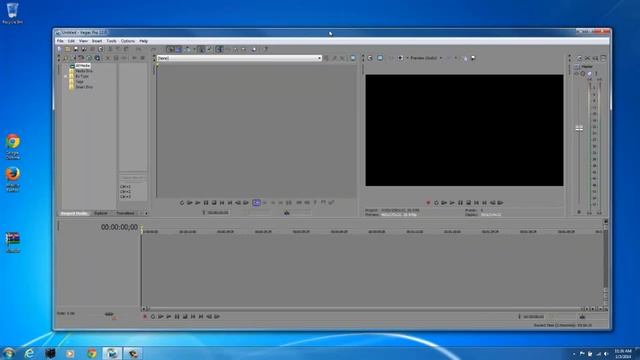This screenshot has width=640, height=360.
Task: Open the File menu
Action: click(x=60, y=41)
